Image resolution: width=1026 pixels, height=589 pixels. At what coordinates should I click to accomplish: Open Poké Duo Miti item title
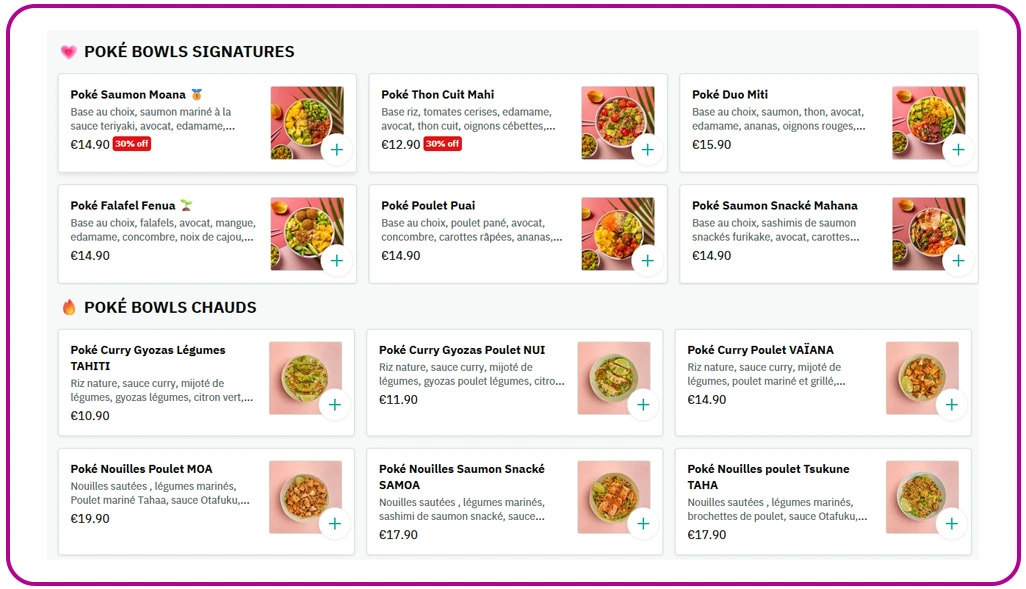[730, 95]
